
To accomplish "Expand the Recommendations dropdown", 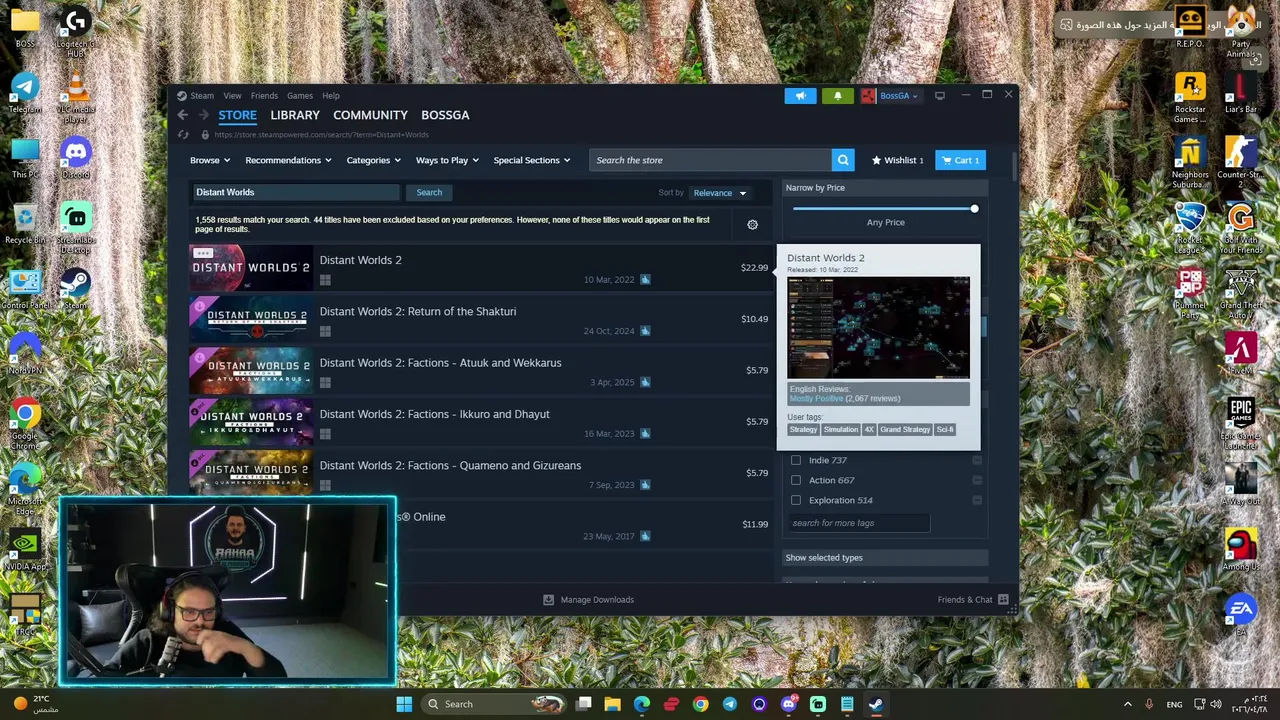I will click(288, 160).
